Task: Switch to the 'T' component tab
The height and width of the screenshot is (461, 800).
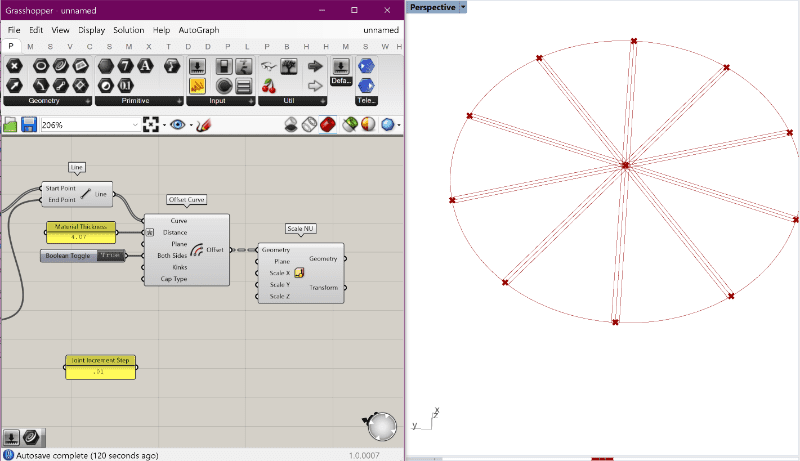Action: pos(168,46)
